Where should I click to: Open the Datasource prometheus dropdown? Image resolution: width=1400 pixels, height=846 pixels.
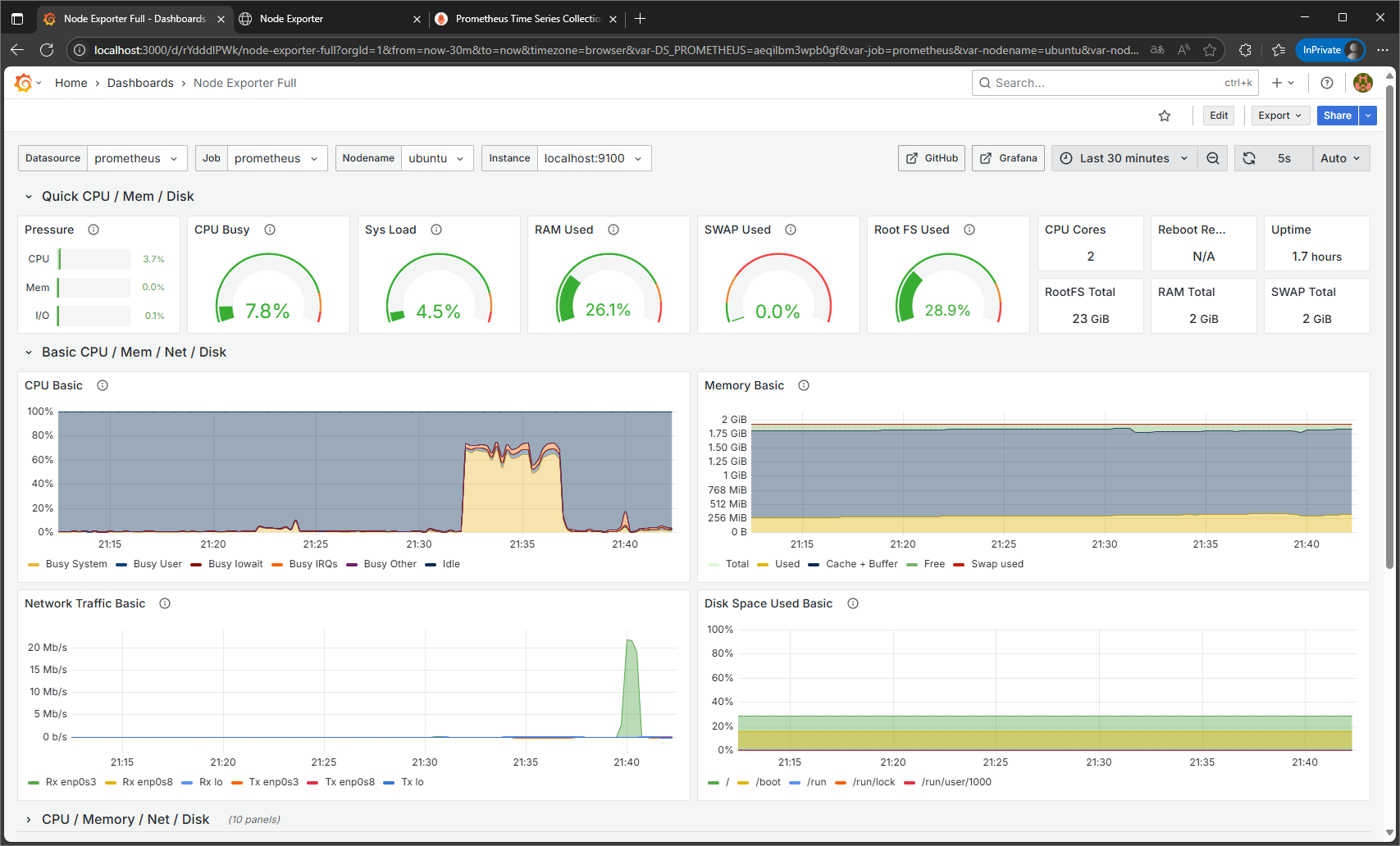click(x=137, y=158)
